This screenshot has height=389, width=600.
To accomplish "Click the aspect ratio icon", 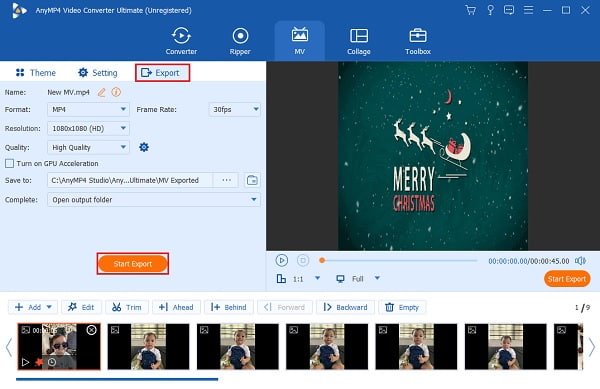I will pos(281,278).
